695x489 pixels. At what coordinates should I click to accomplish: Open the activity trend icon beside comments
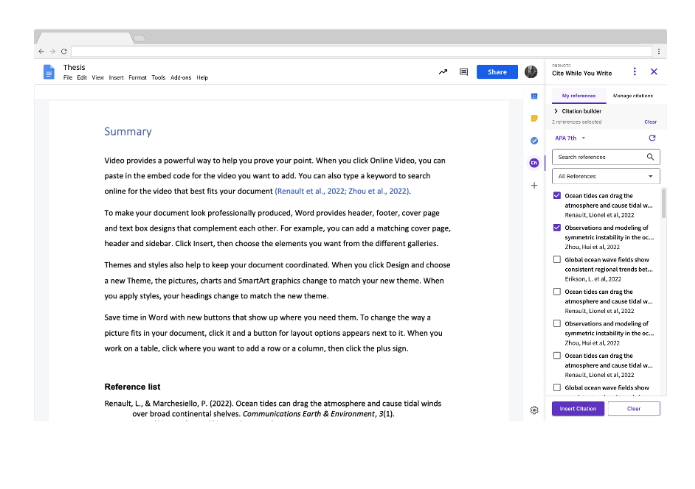442,72
